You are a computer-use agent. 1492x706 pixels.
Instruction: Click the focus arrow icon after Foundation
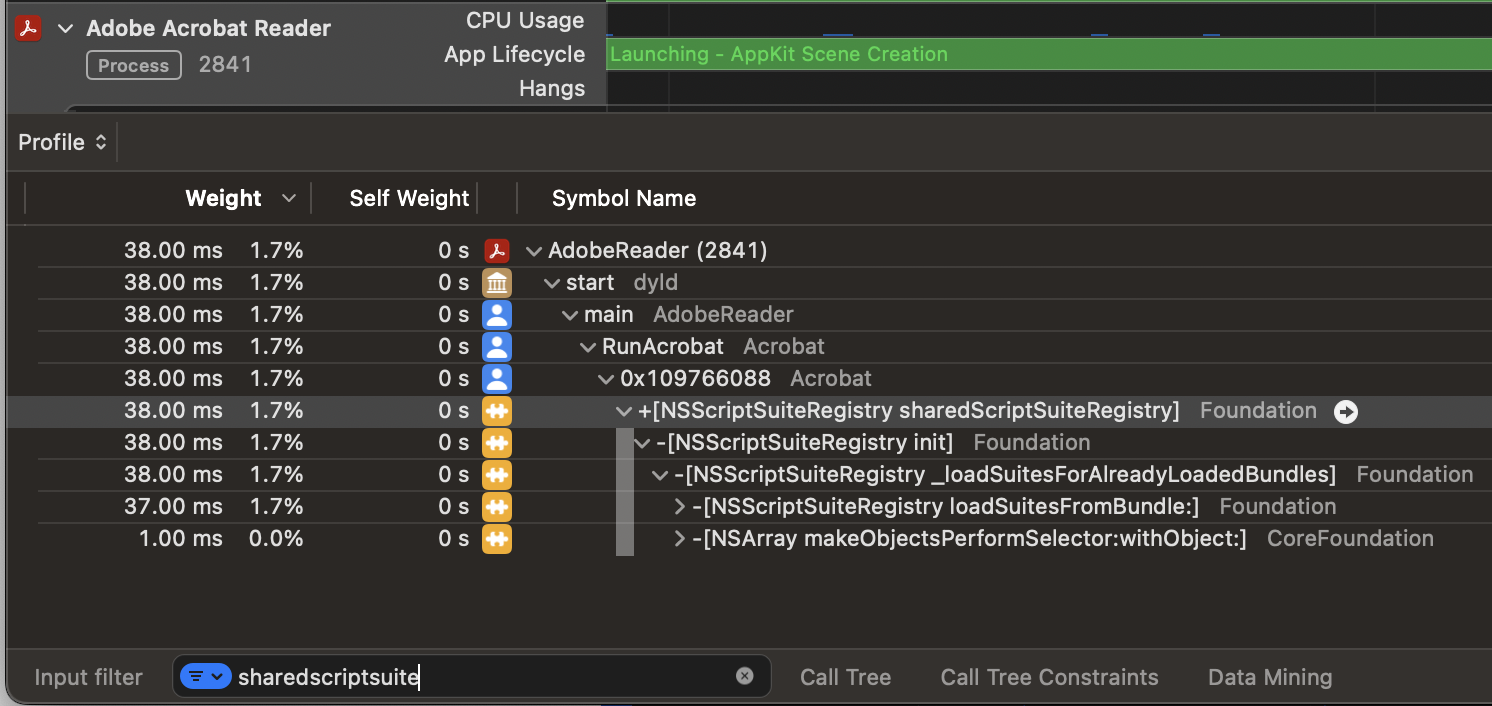(x=1347, y=411)
